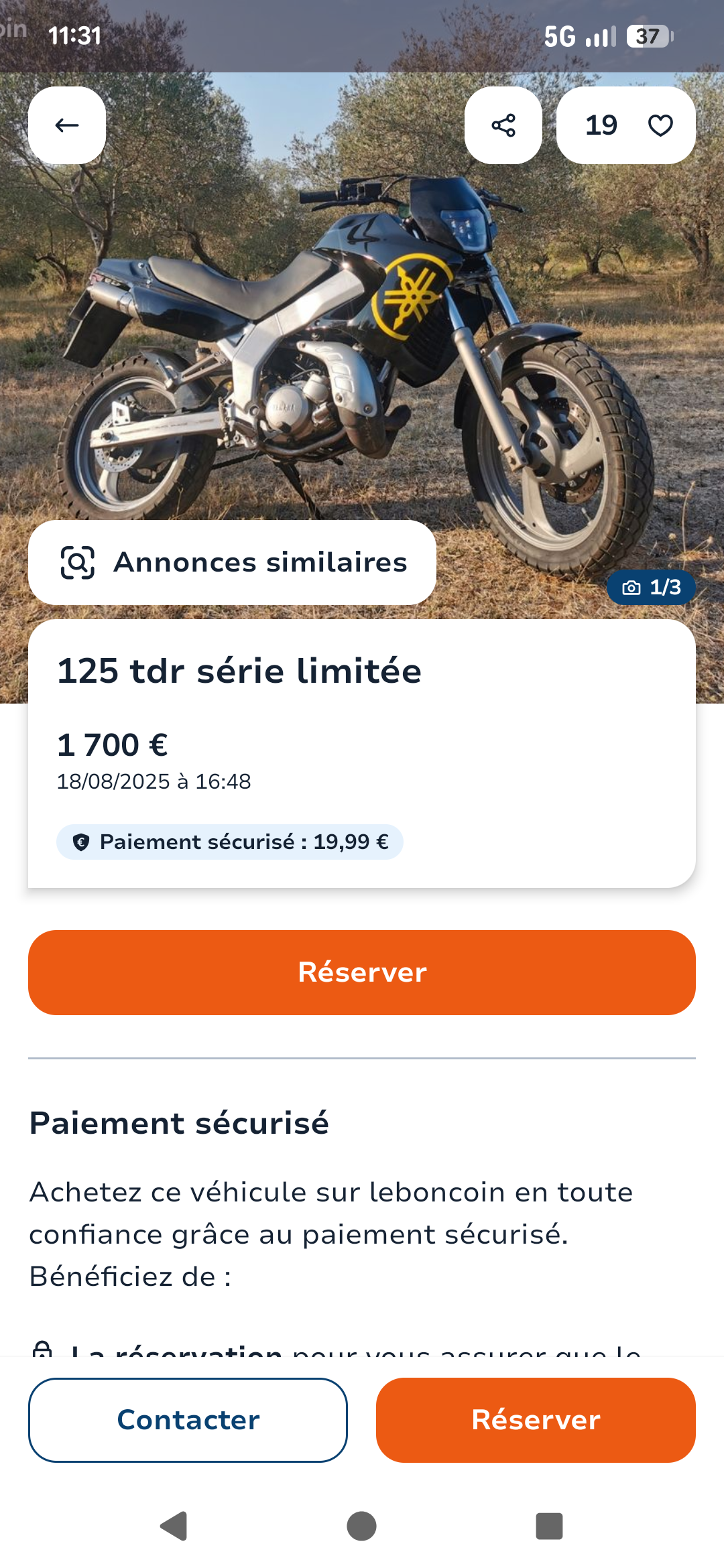Image resolution: width=724 pixels, height=1568 pixels.
Task: Tap the Android recent apps square
Action: [x=549, y=1526]
